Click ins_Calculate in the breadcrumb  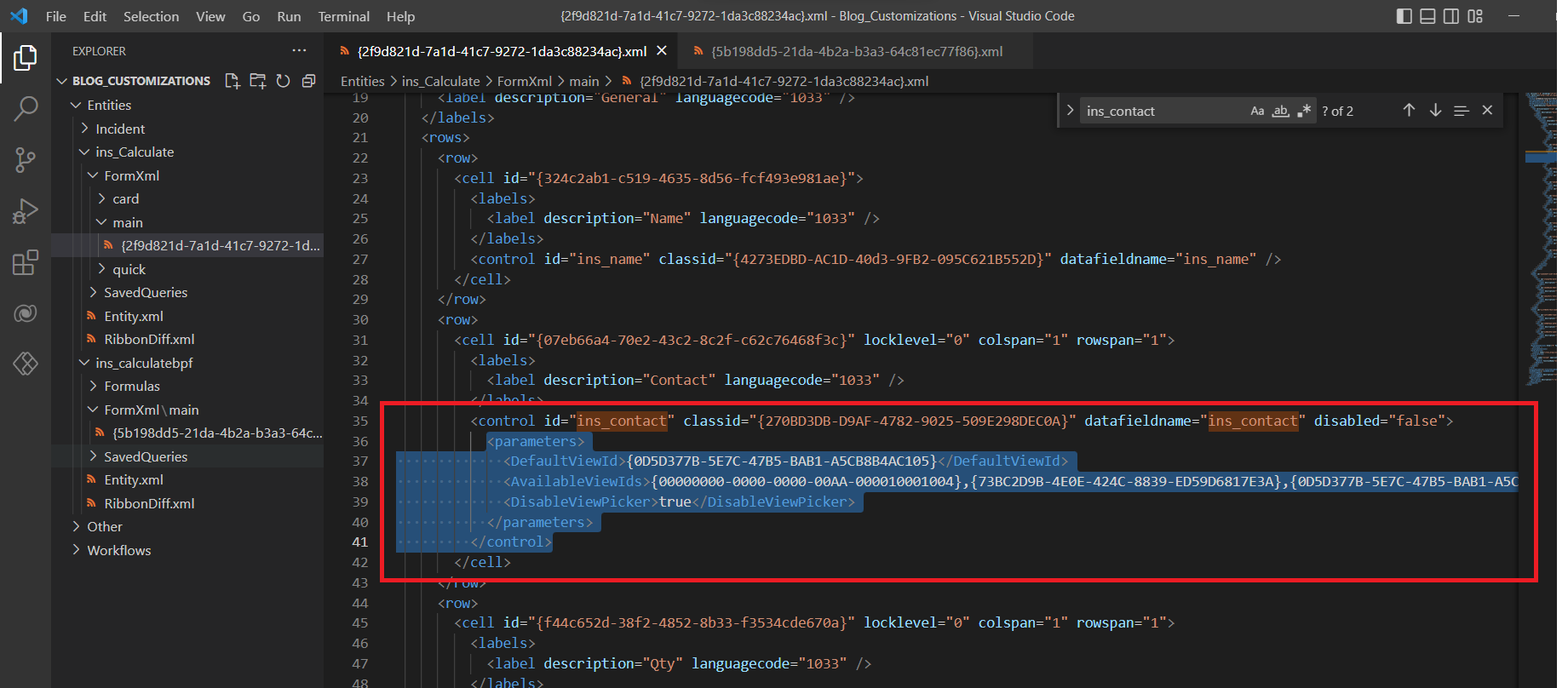[x=440, y=81]
